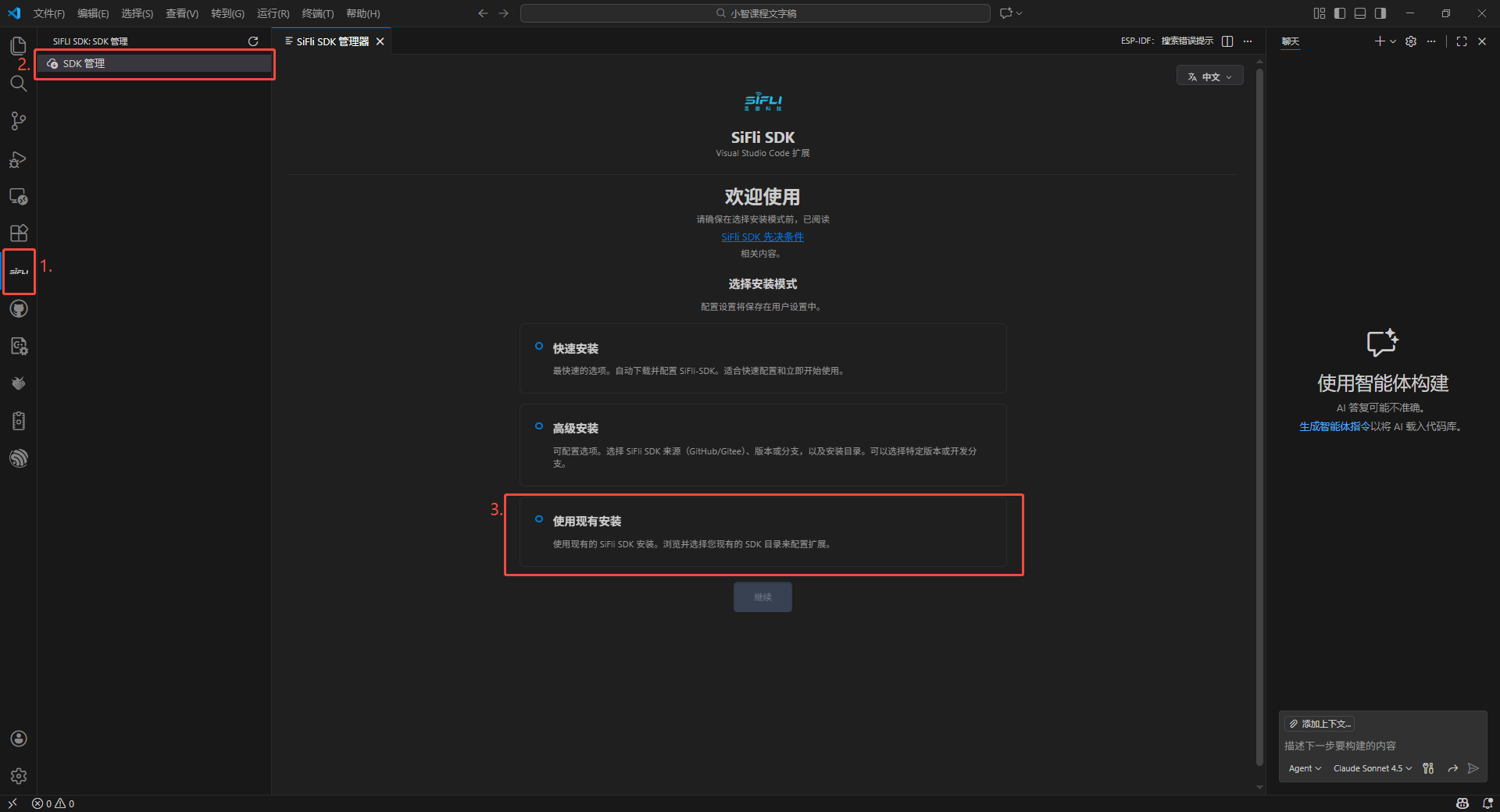Viewport: 1500px width, 812px height.
Task: Open the Agent mode dropdown
Action: click(x=1304, y=768)
